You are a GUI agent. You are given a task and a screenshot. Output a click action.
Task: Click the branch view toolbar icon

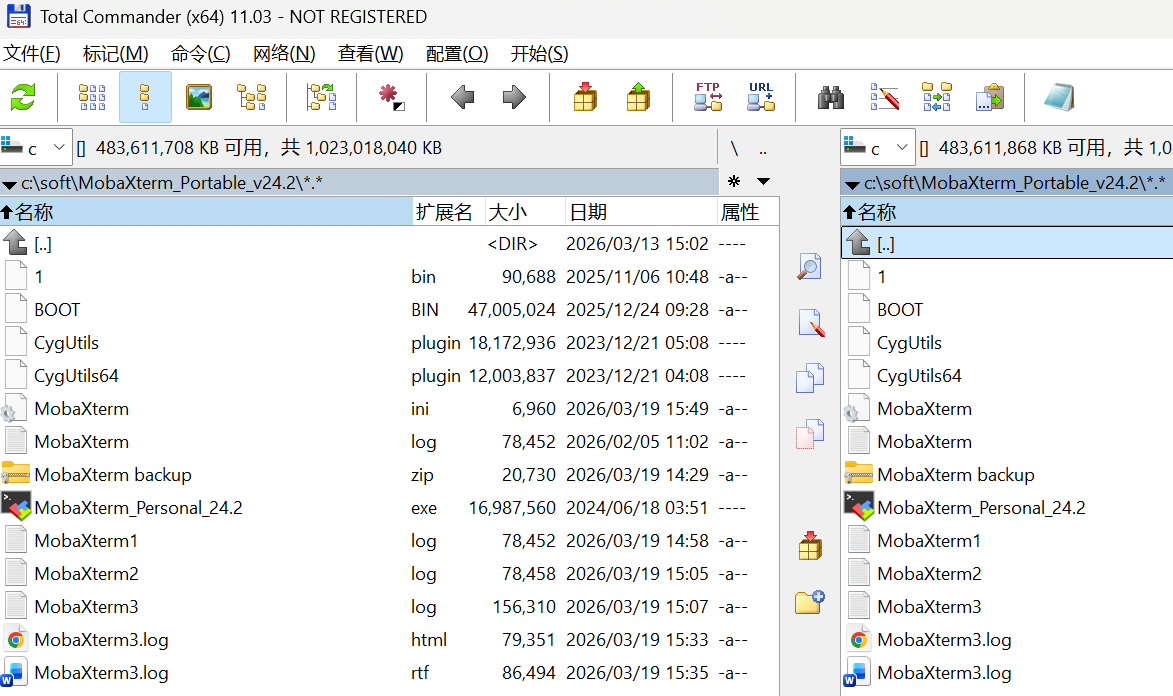click(x=322, y=97)
